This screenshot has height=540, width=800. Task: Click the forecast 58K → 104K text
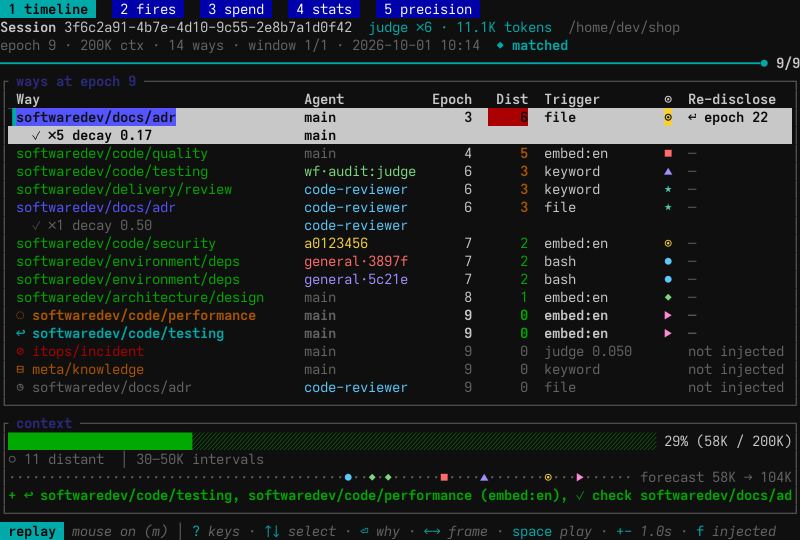tap(716, 477)
